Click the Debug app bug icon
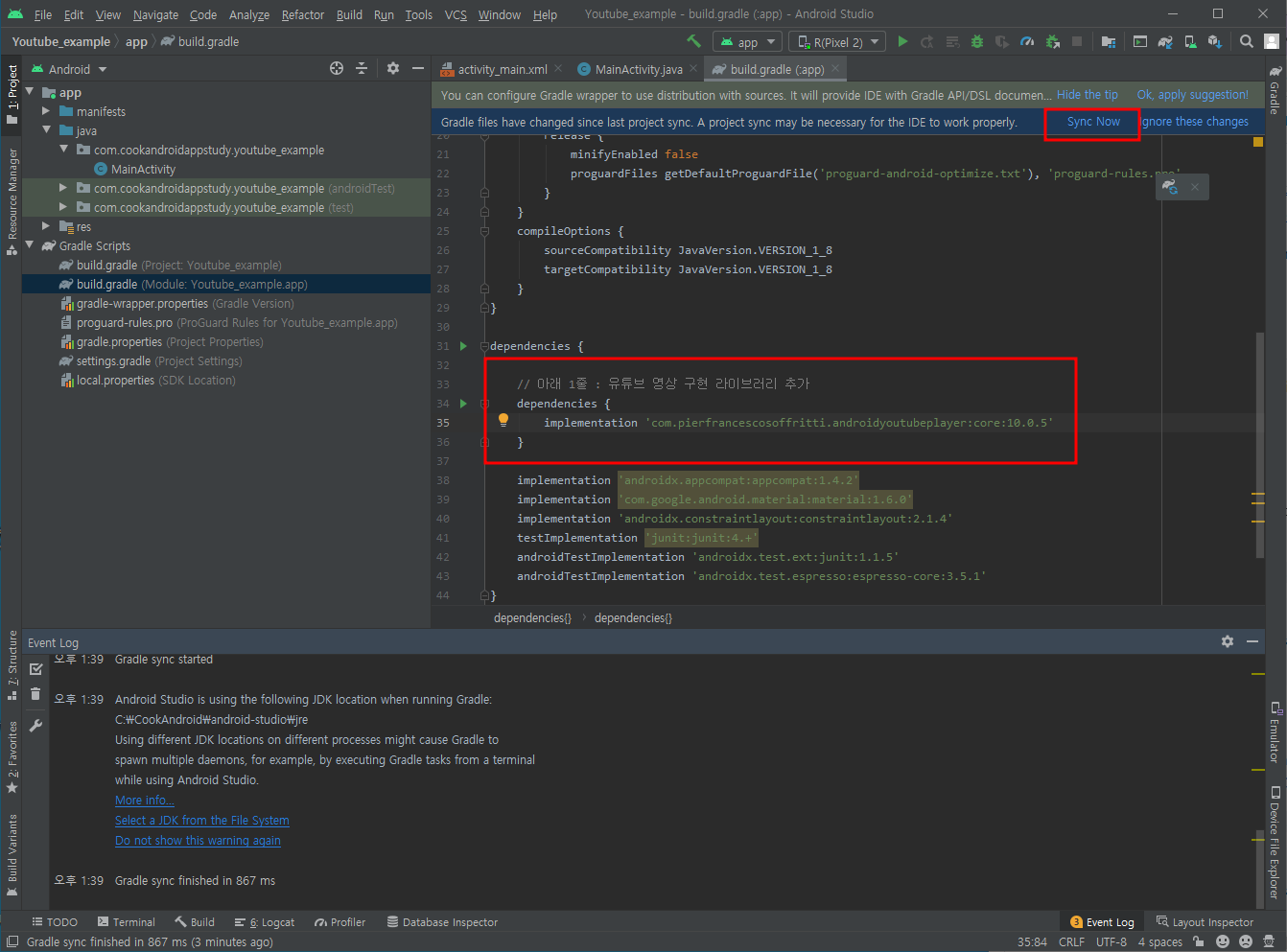This screenshot has width=1287, height=952. (977, 41)
